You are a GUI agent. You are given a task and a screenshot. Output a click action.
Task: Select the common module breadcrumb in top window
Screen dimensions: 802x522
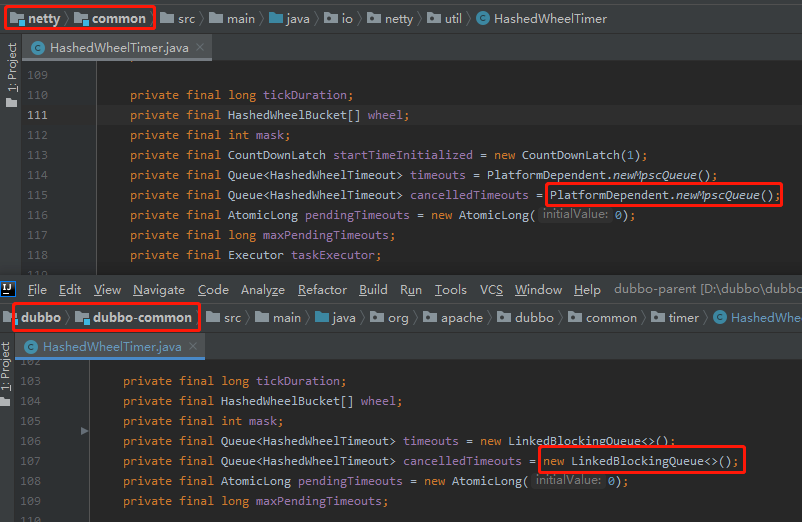click(x=110, y=19)
